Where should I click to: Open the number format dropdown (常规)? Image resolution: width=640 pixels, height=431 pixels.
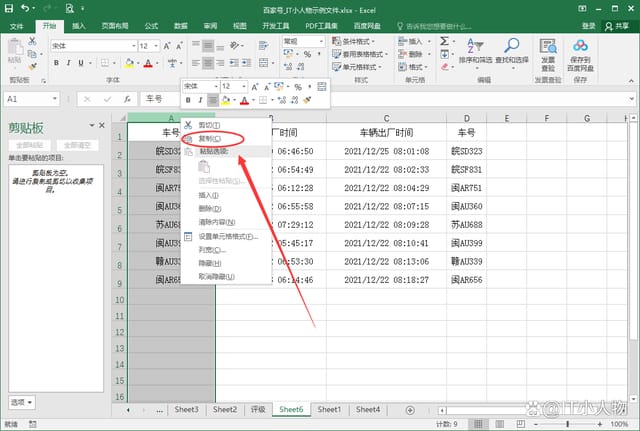[x=321, y=41]
